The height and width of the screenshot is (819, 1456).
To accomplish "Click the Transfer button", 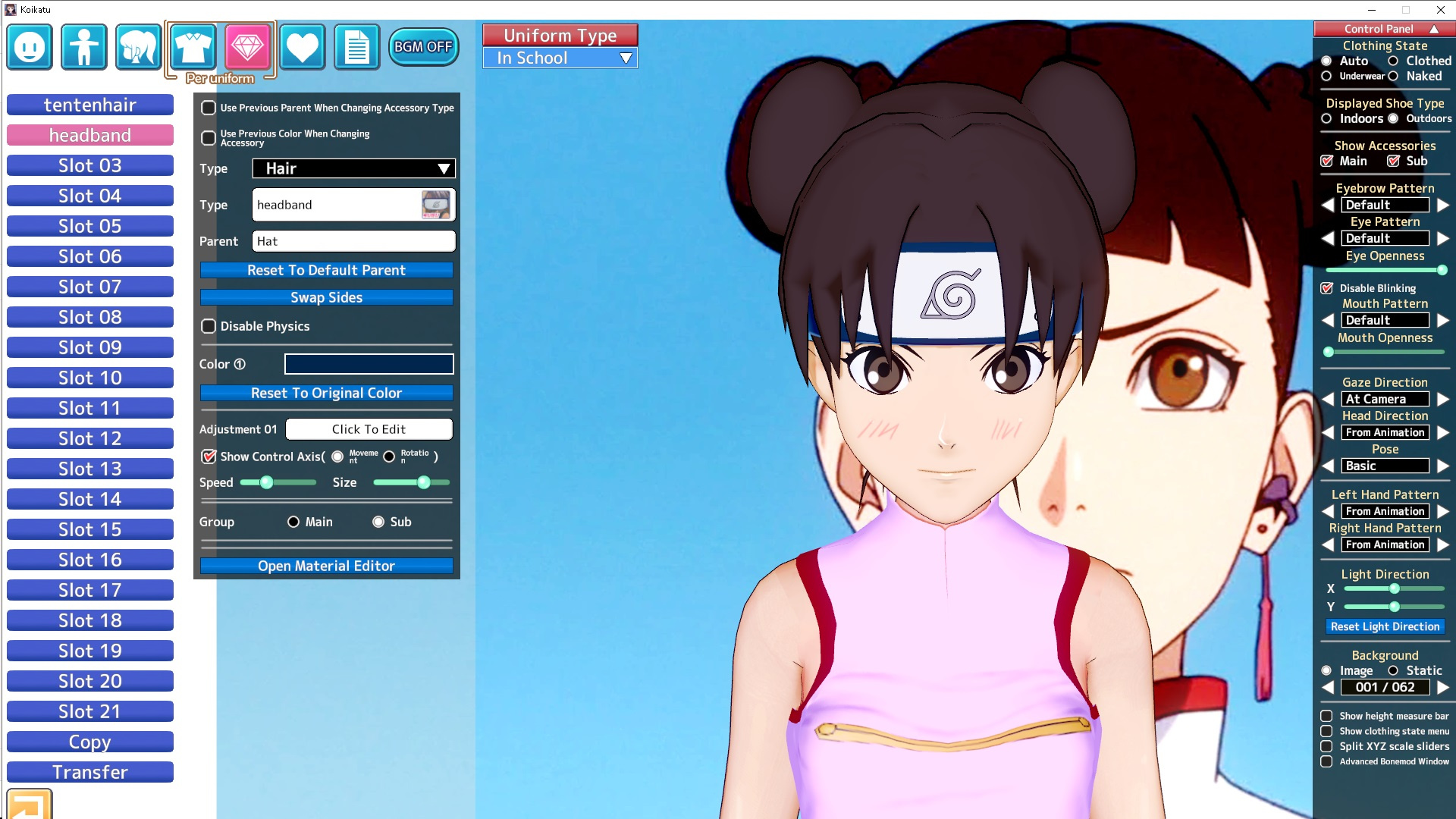I will coord(90,772).
